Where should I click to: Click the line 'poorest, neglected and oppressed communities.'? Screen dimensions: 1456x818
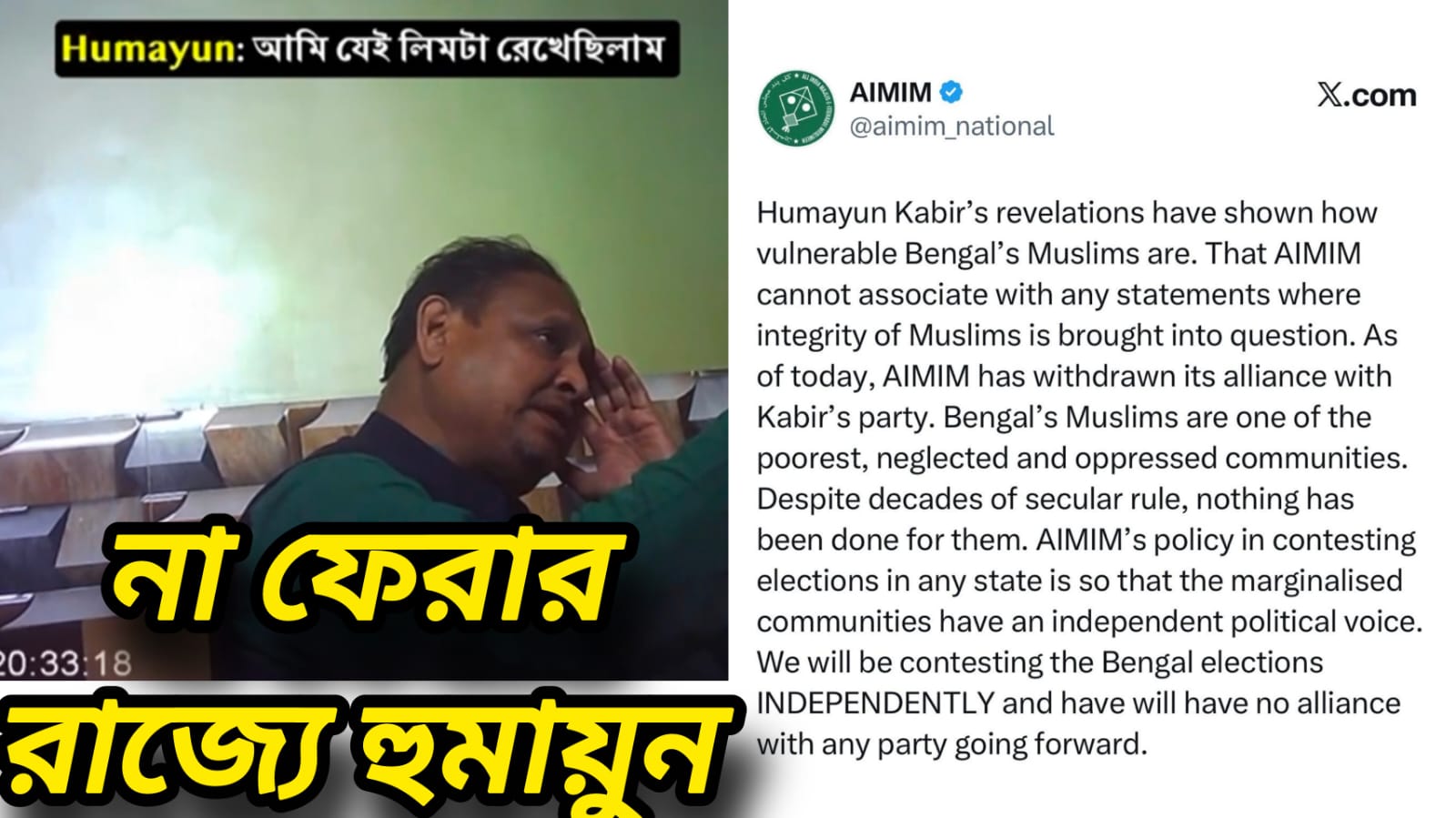[1082, 459]
